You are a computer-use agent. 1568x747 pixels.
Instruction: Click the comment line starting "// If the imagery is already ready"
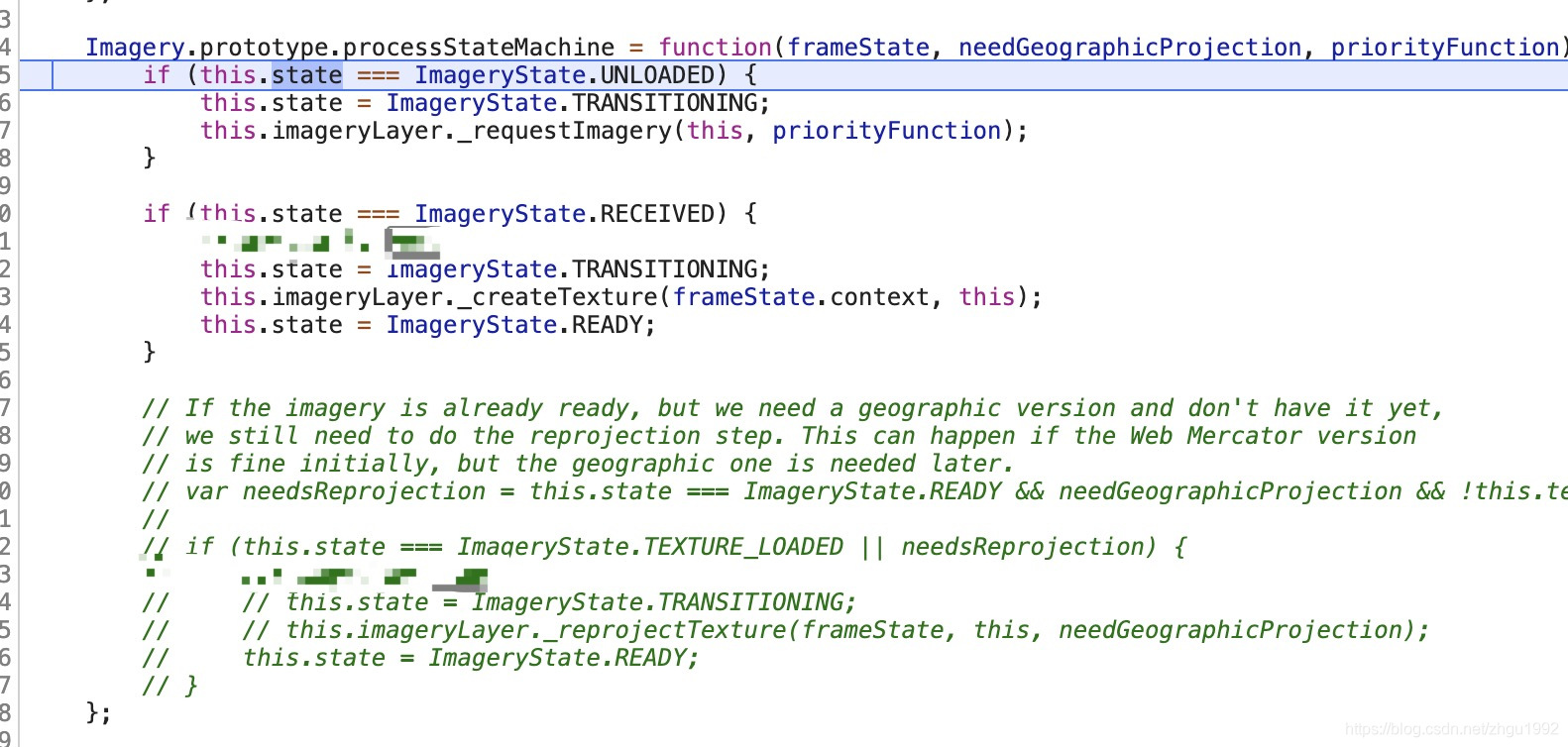[x=793, y=408]
